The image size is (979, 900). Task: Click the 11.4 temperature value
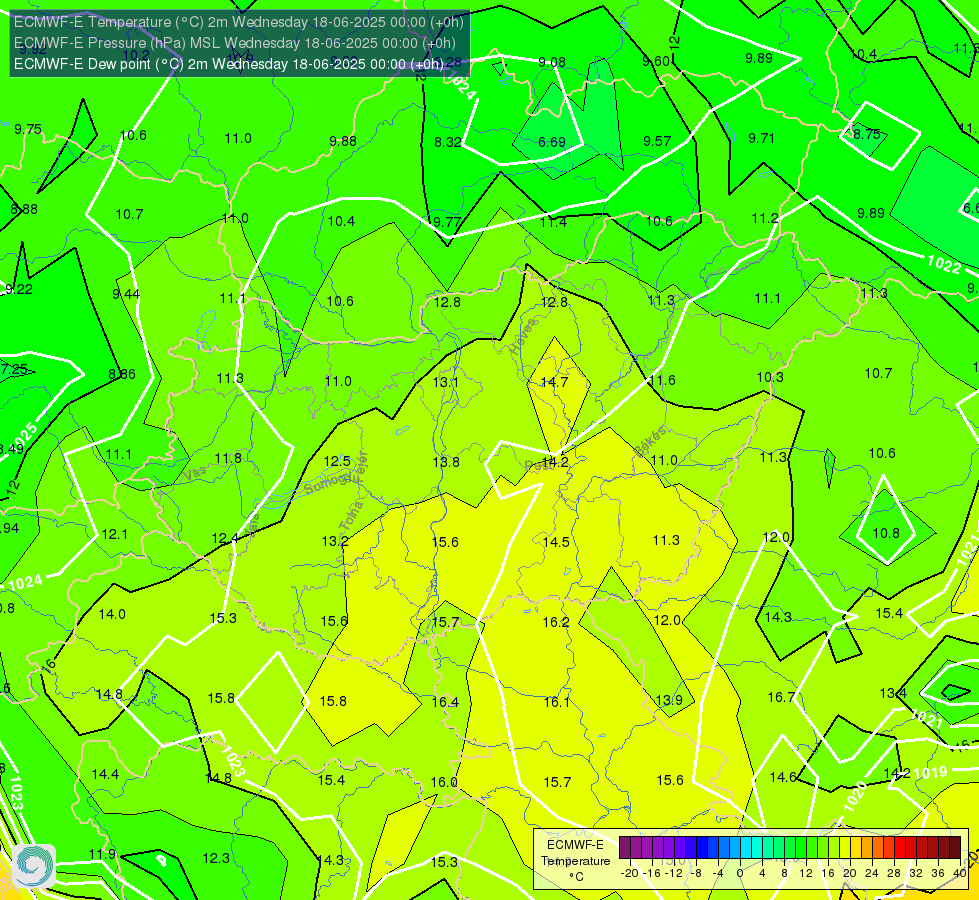[553, 222]
